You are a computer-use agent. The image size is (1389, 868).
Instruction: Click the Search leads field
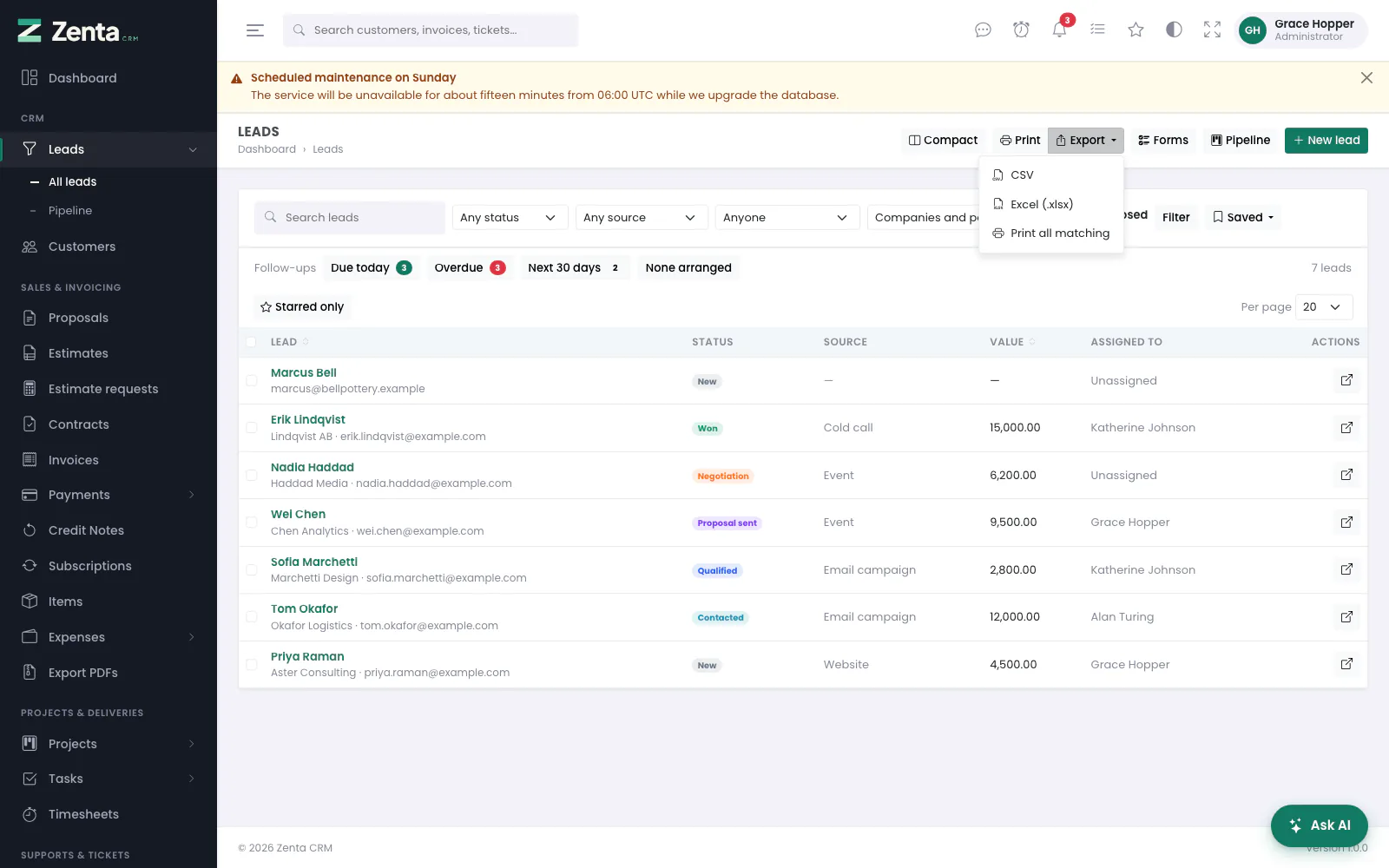pyautogui.click(x=350, y=218)
